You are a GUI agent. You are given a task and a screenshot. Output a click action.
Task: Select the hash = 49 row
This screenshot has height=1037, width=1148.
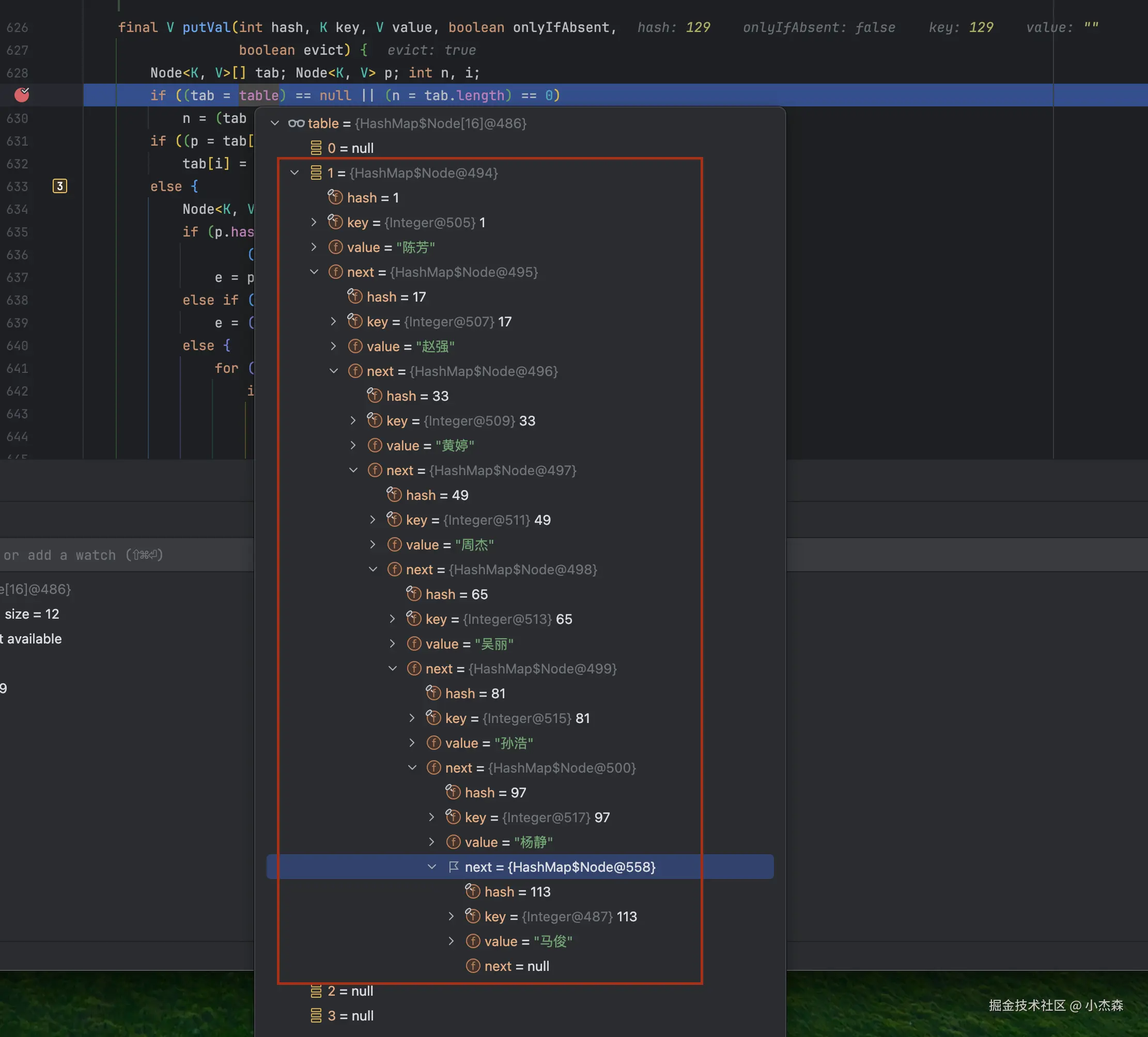[x=437, y=495]
